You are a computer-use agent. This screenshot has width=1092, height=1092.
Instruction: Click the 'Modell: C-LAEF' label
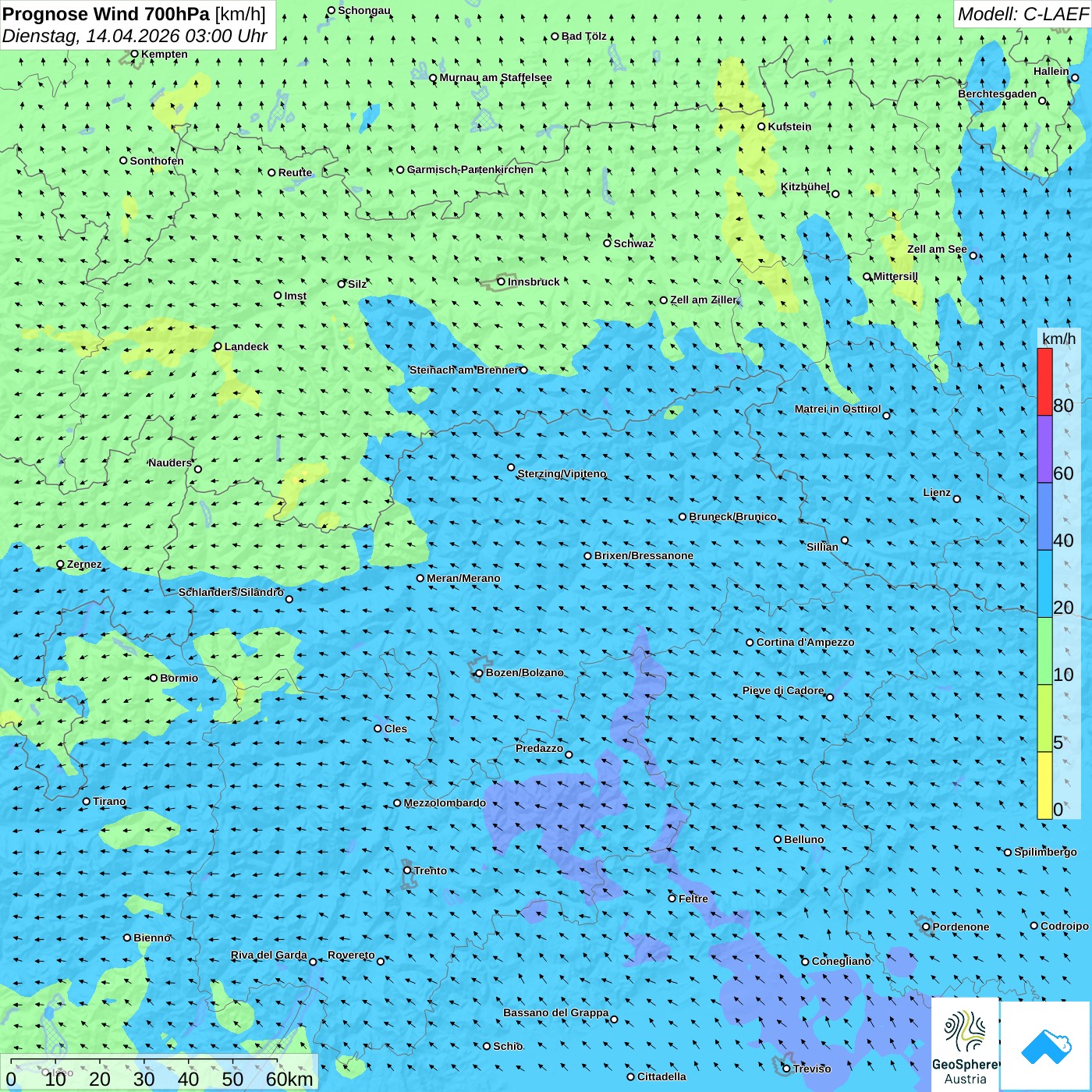(x=1022, y=14)
